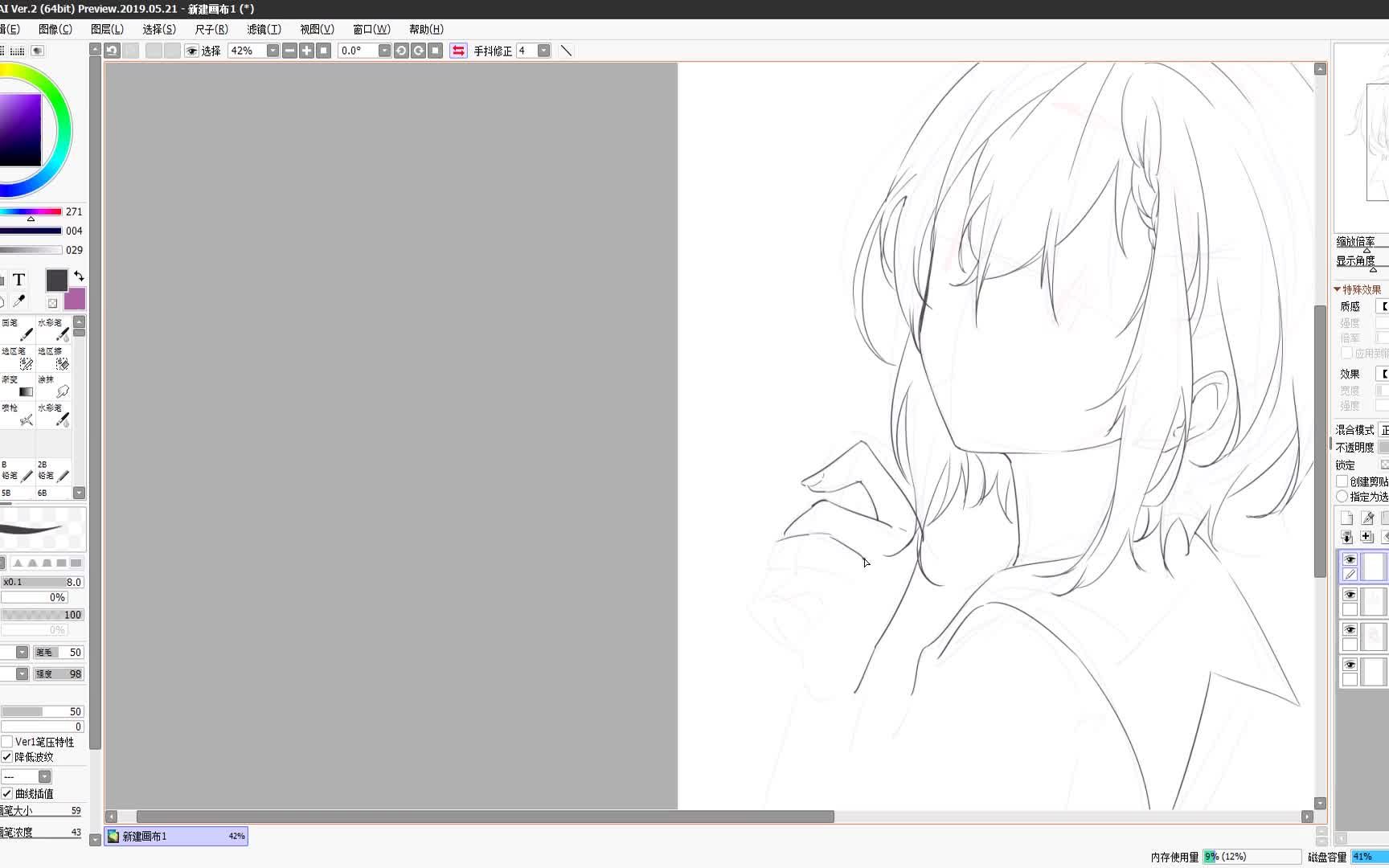Screen dimensions: 1389x868
Task: Toggle selection visibility eye in toolbar
Action: click(x=191, y=51)
